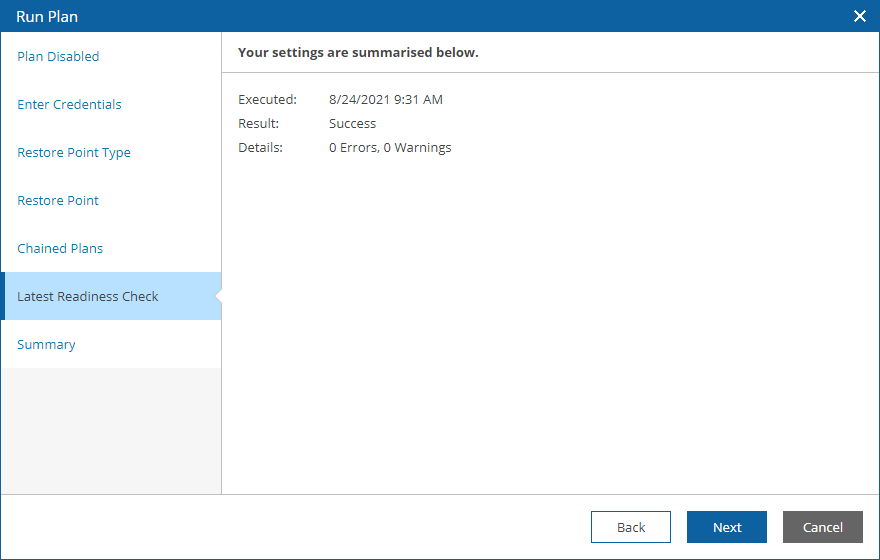
Task: Click the Run Plan title bar text
Action: (x=47, y=17)
